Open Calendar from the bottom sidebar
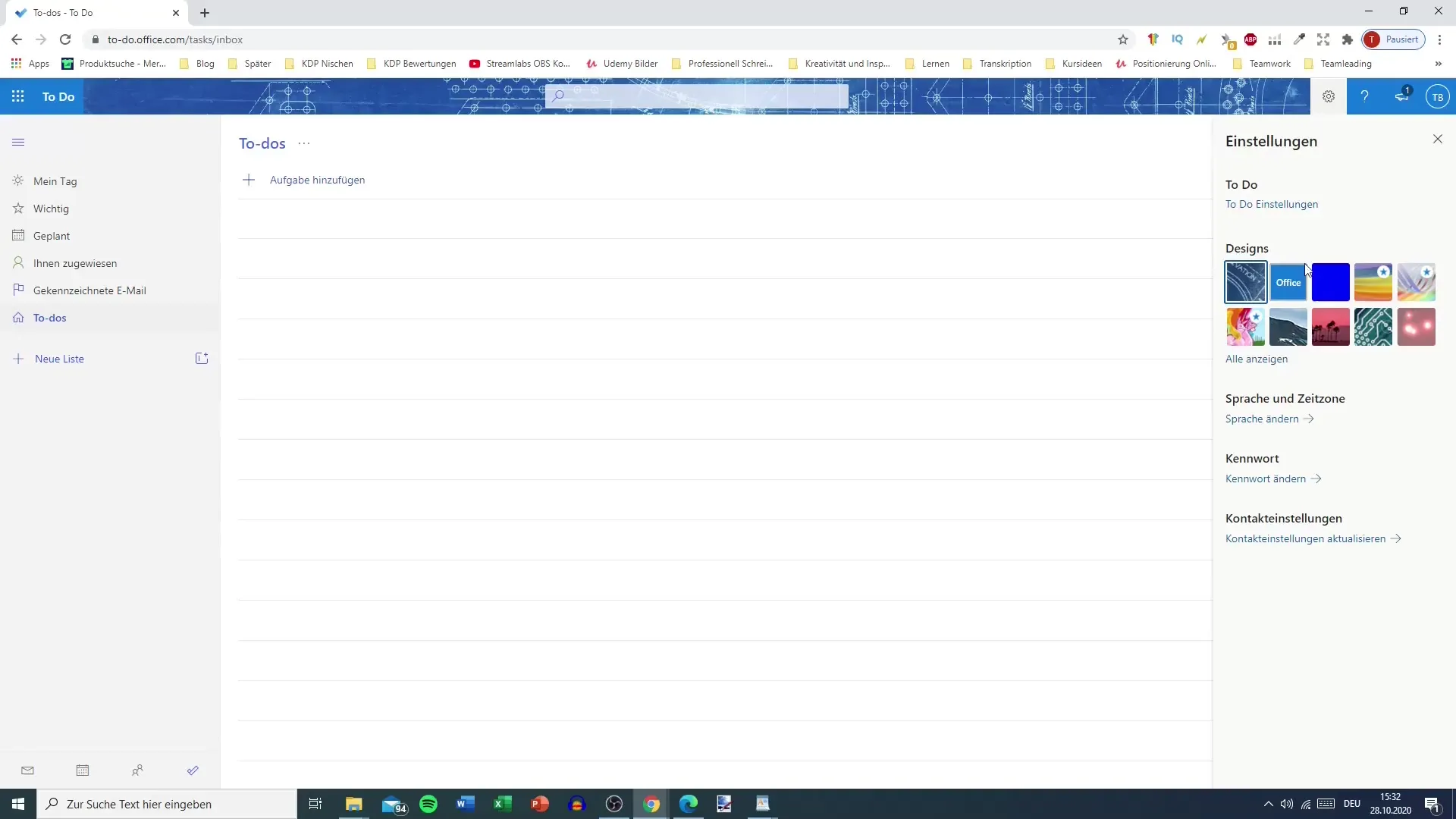This screenshot has height=819, width=1456. (x=83, y=770)
